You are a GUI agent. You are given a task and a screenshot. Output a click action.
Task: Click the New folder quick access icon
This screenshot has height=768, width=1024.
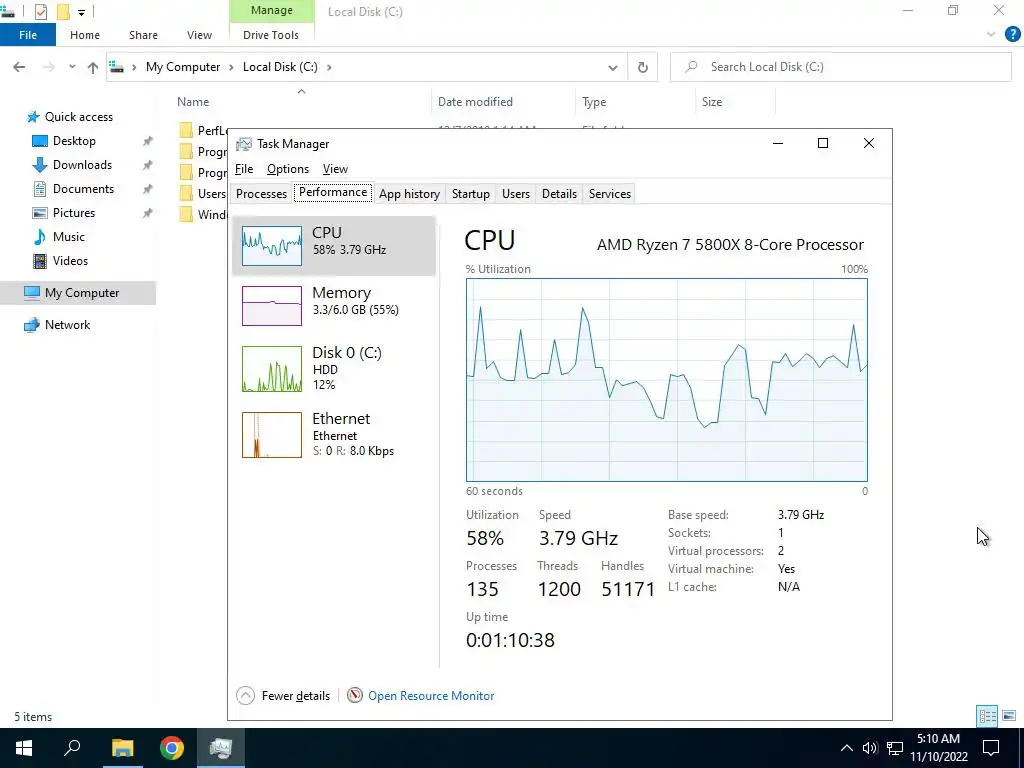(63, 12)
